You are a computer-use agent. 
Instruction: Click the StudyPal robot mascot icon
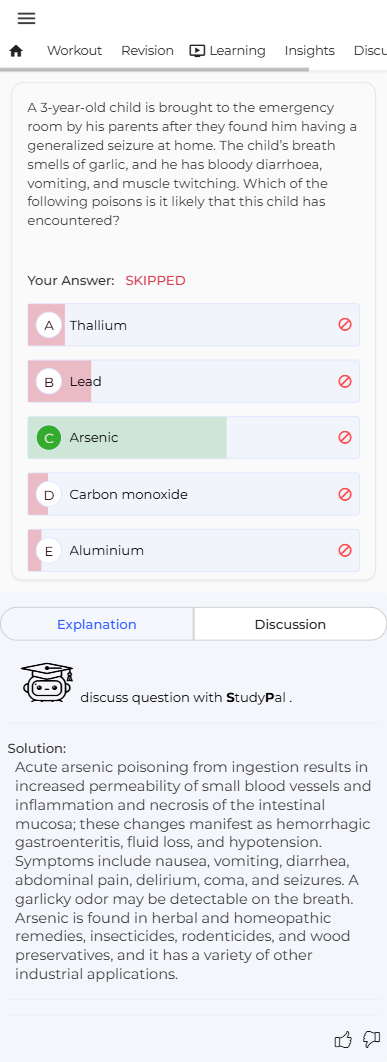tap(47, 681)
